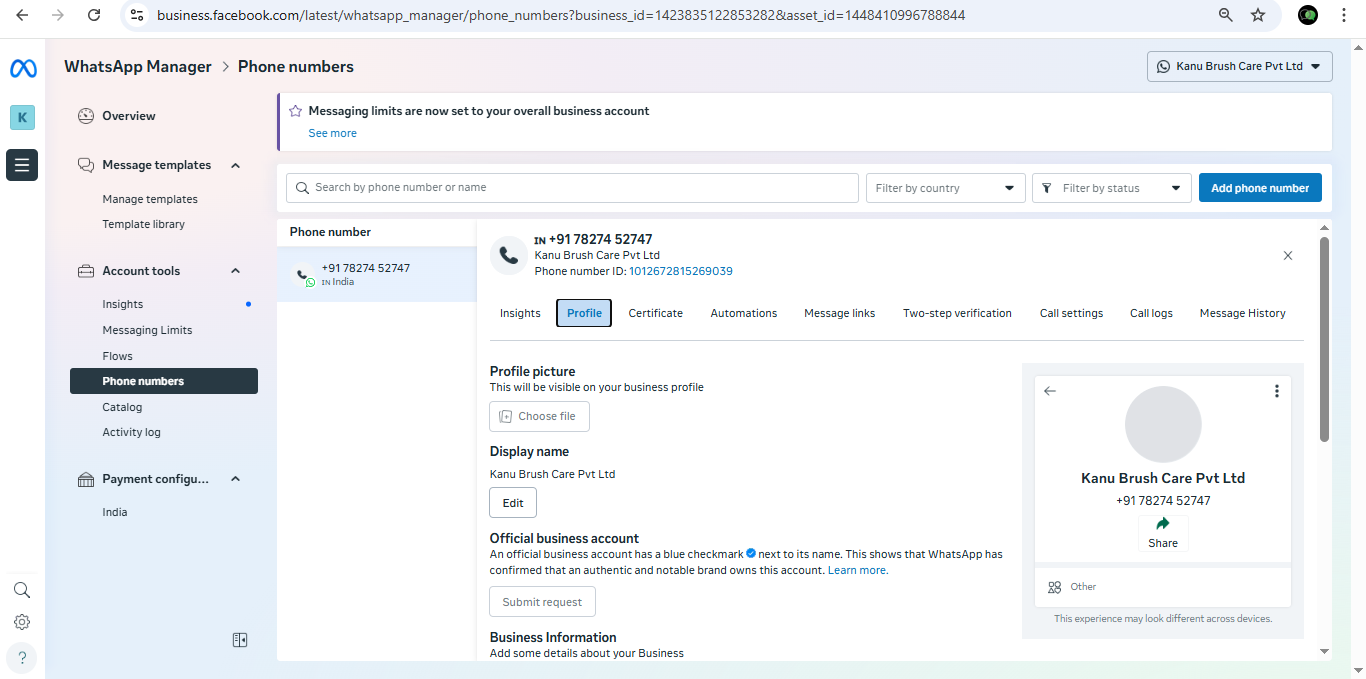The width and height of the screenshot is (1366, 679).
Task: Click the Add phone number button
Action: tap(1260, 188)
